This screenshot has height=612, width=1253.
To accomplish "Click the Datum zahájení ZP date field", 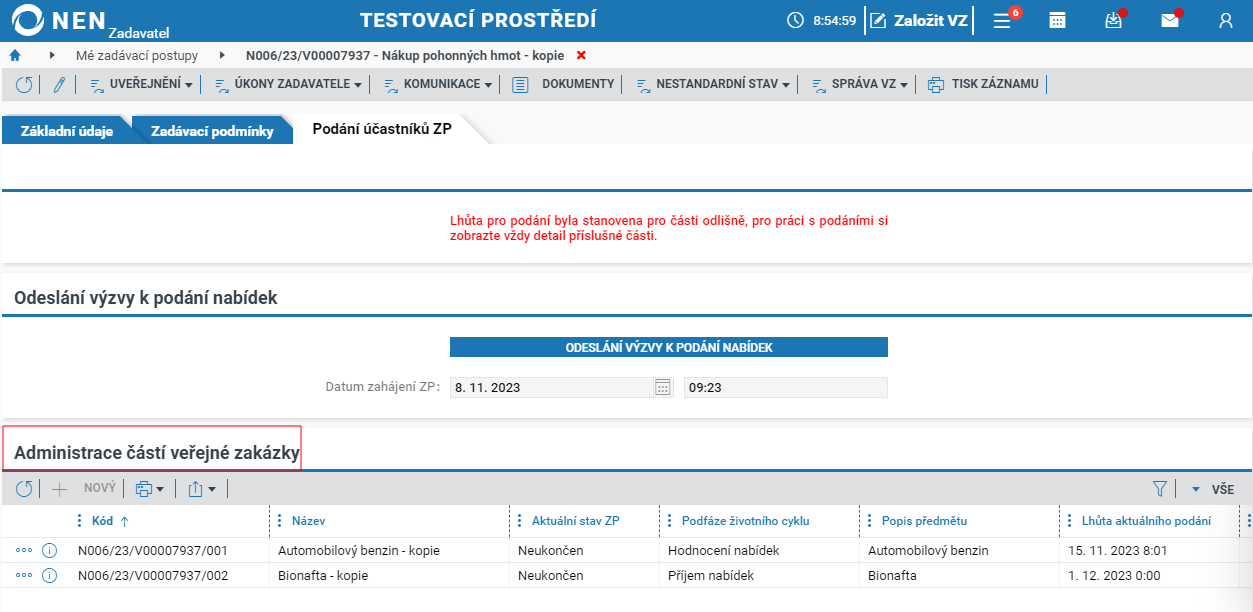I will 551,387.
